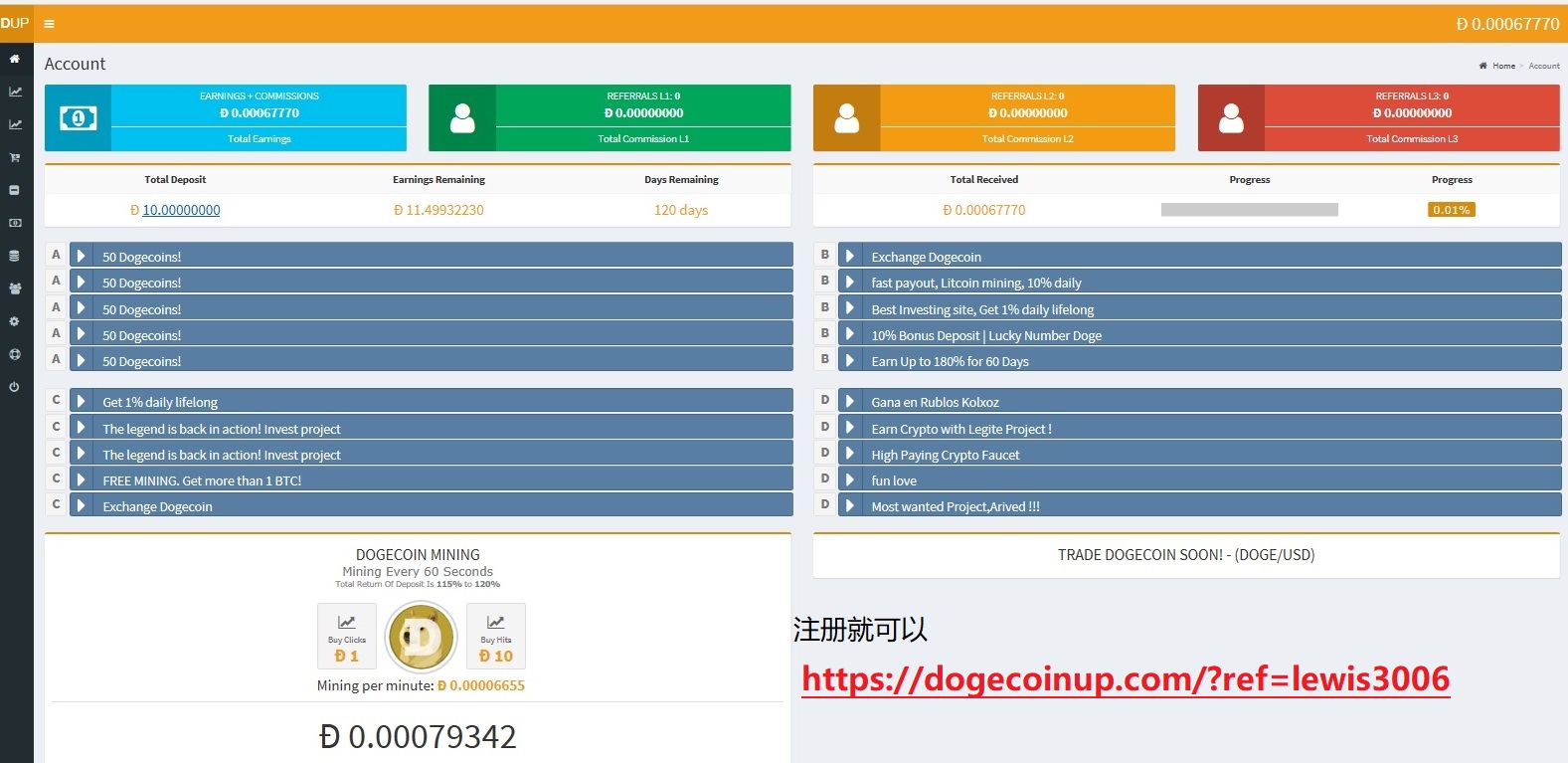Open the 10.00000000 Total Deposit link
This screenshot has height=763, width=1568.
(181, 210)
